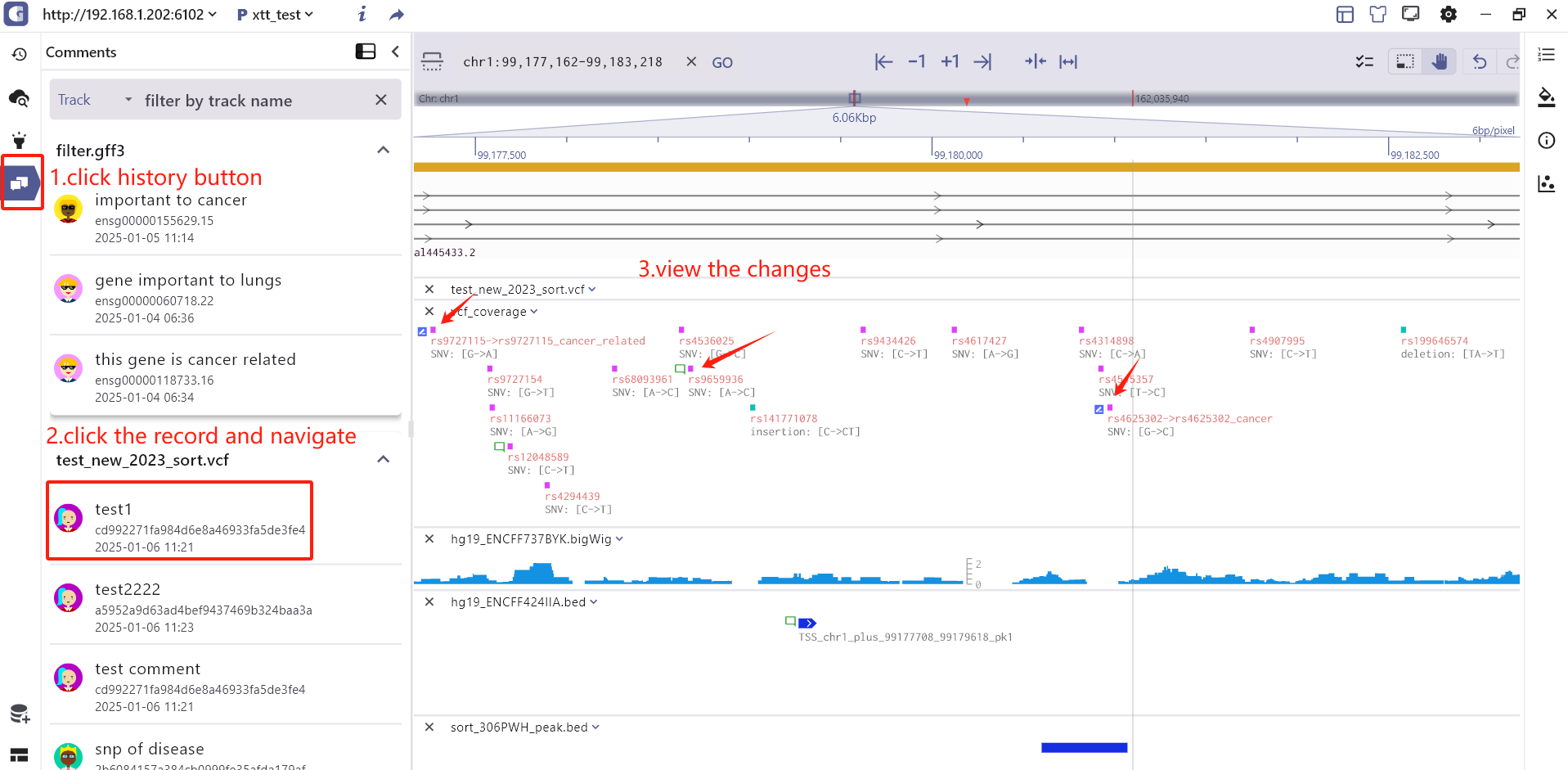The image size is (1568, 770).
Task: Open the settings gear
Action: 1448,14
